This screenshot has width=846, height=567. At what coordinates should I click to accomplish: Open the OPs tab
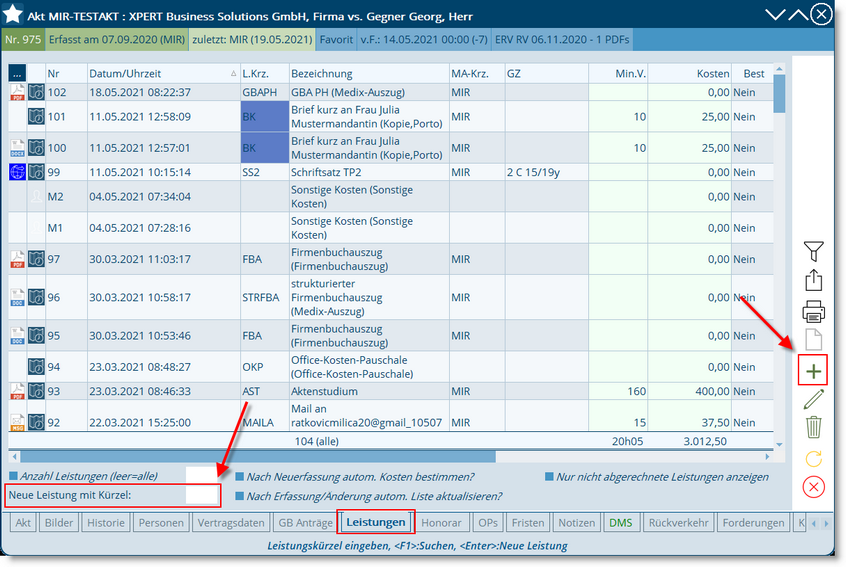pos(488,523)
